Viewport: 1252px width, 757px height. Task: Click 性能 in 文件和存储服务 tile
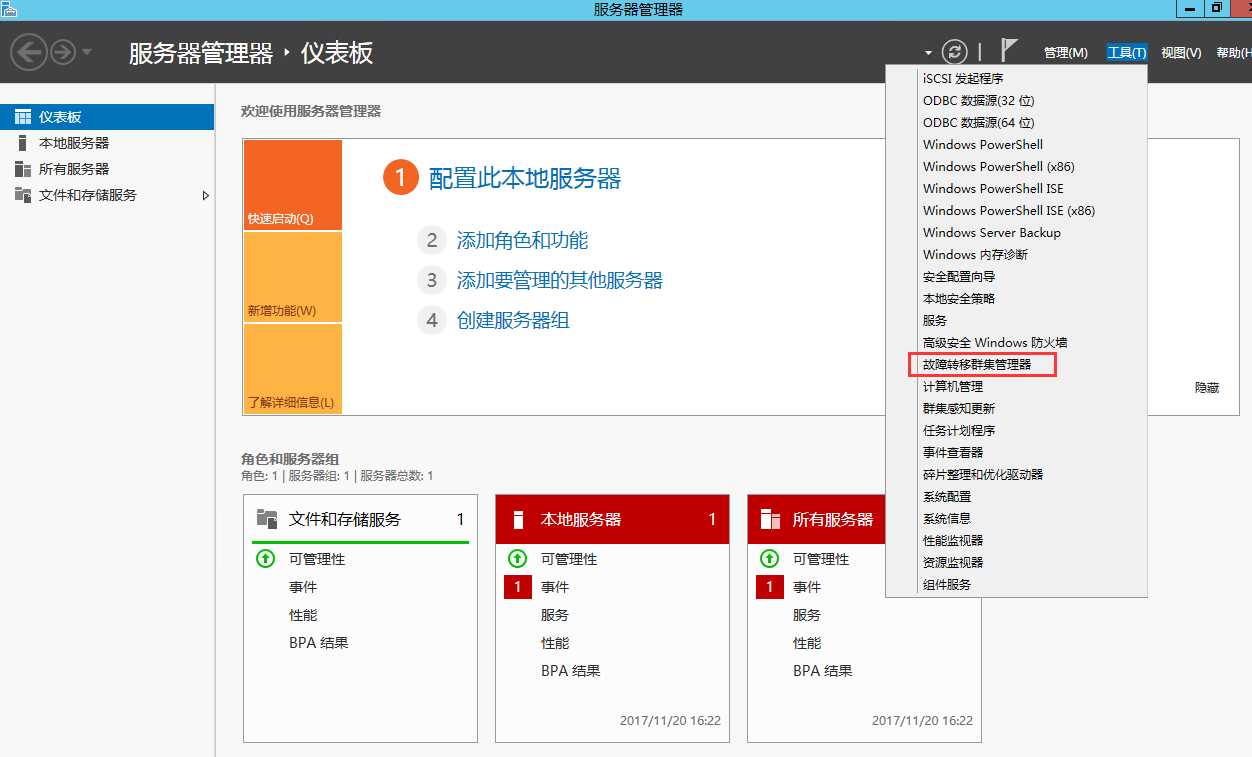click(x=303, y=615)
